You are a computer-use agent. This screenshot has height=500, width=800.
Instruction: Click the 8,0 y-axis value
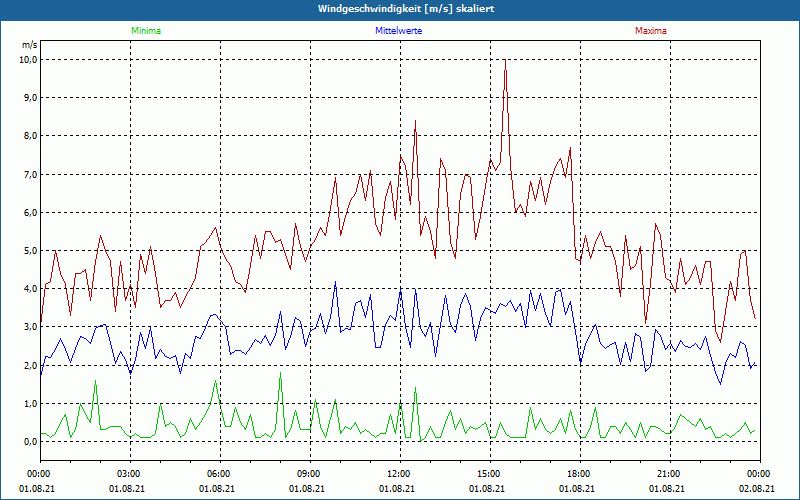31,136
